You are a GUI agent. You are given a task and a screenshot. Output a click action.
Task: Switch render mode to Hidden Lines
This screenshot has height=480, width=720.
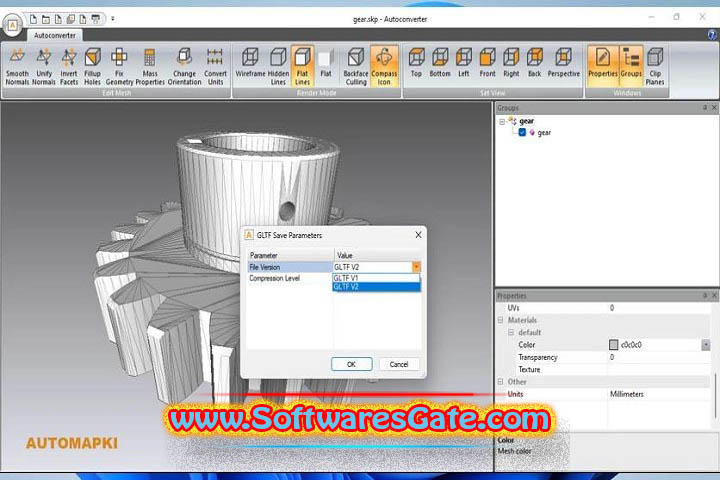coord(278,66)
